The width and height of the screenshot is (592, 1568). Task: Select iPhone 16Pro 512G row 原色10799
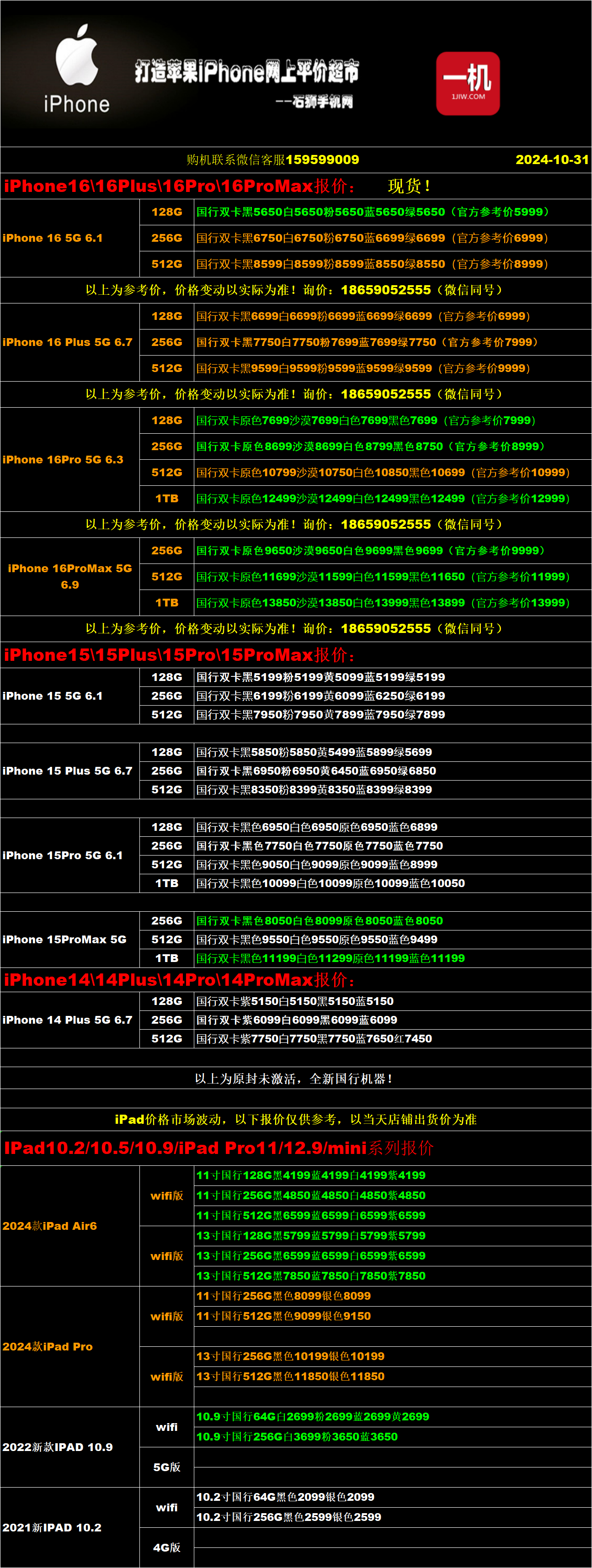(393, 473)
